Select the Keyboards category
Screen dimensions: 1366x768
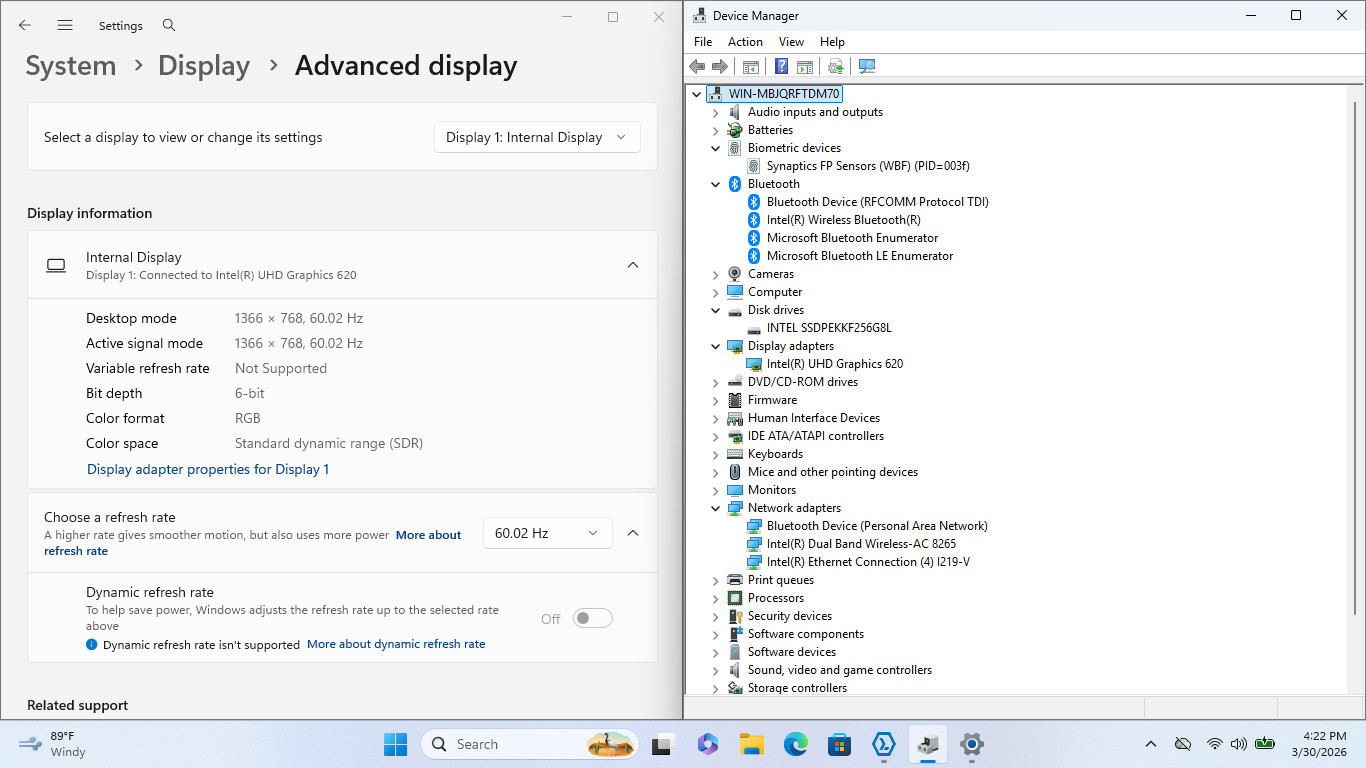(775, 454)
